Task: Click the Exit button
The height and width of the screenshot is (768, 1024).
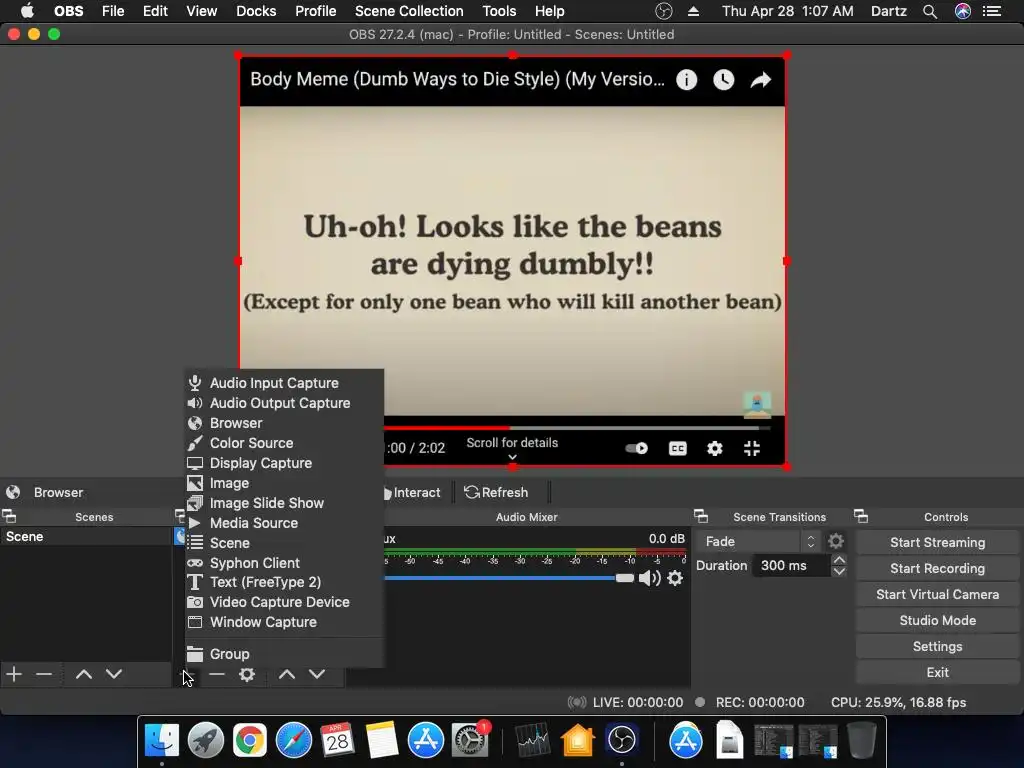Action: click(x=937, y=673)
